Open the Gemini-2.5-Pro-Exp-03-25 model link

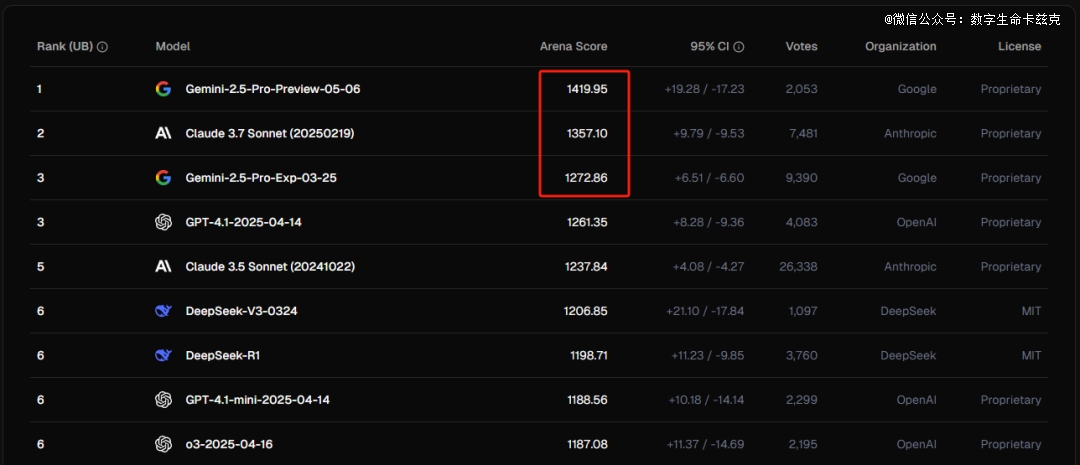click(x=261, y=178)
